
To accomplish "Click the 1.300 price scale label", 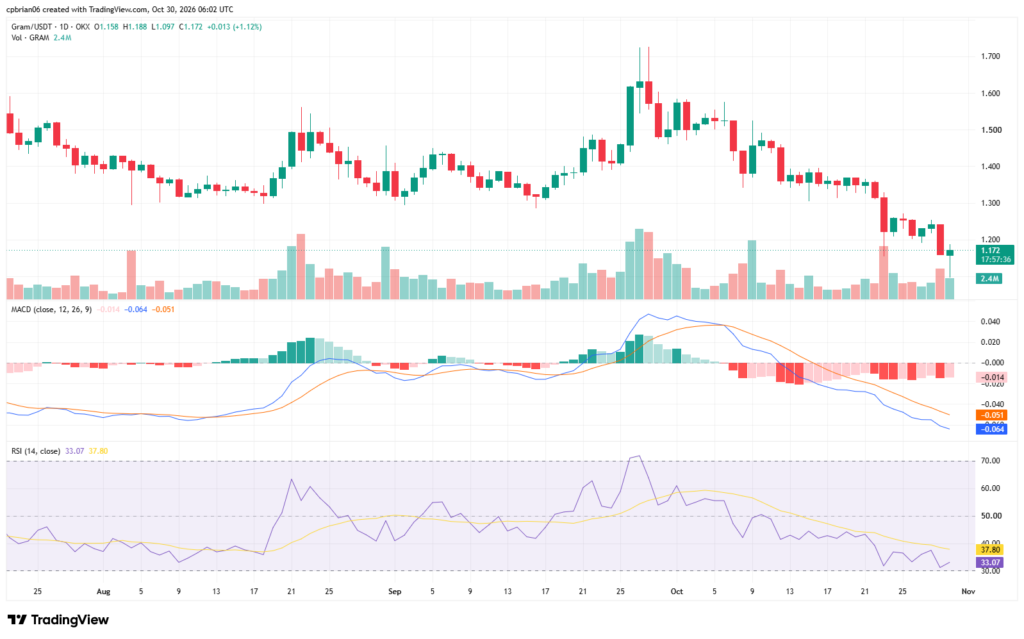I will pyautogui.click(x=991, y=203).
